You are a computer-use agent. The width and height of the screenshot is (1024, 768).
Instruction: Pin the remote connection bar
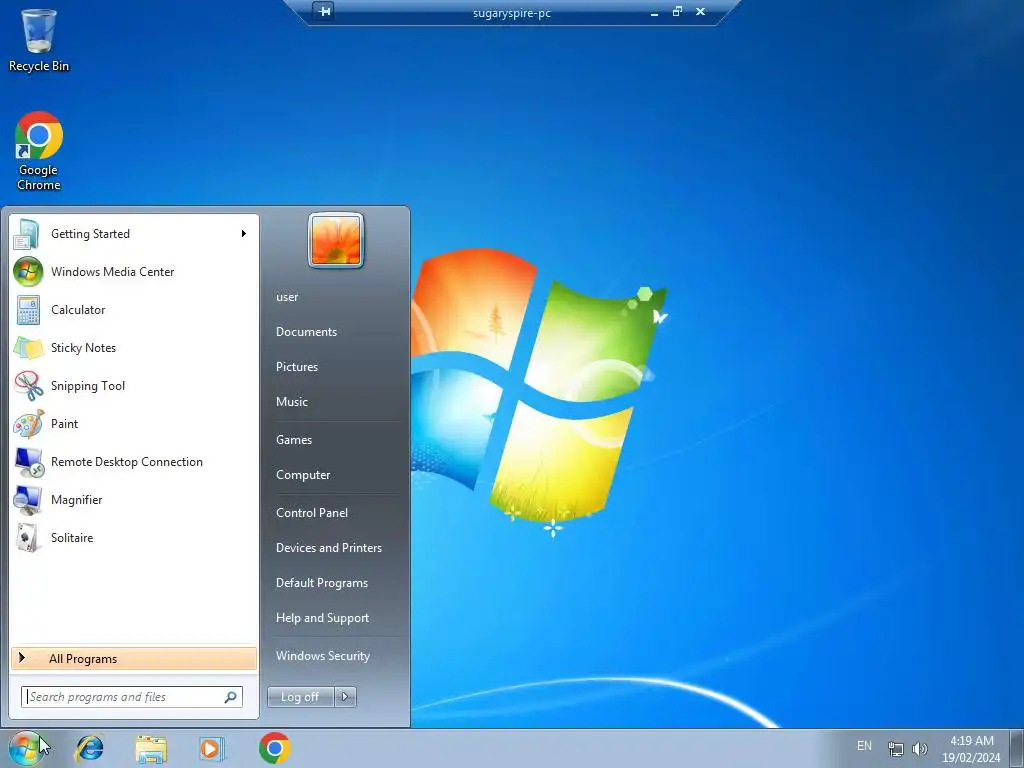[x=324, y=11]
